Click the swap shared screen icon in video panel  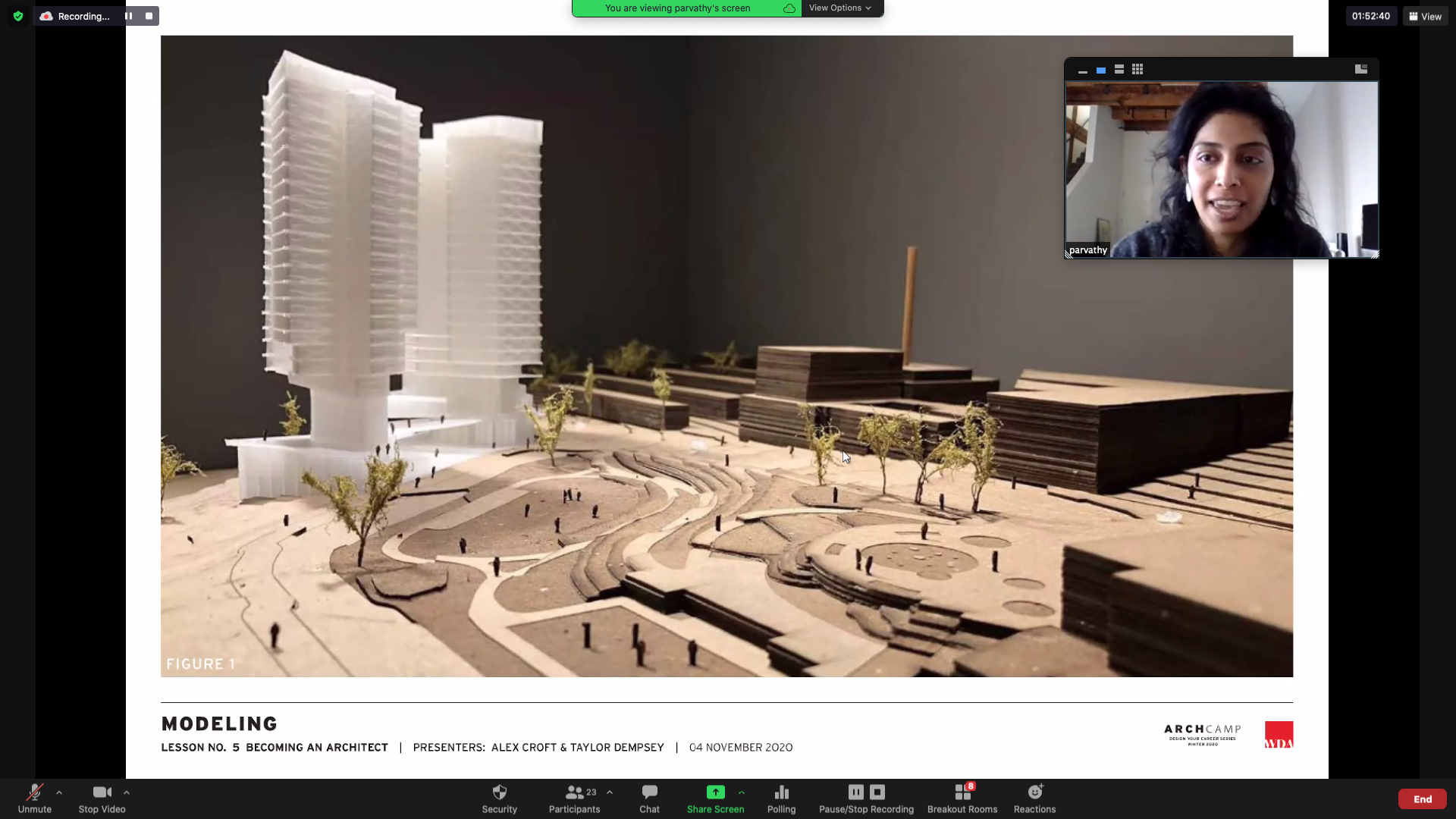coord(1361,69)
